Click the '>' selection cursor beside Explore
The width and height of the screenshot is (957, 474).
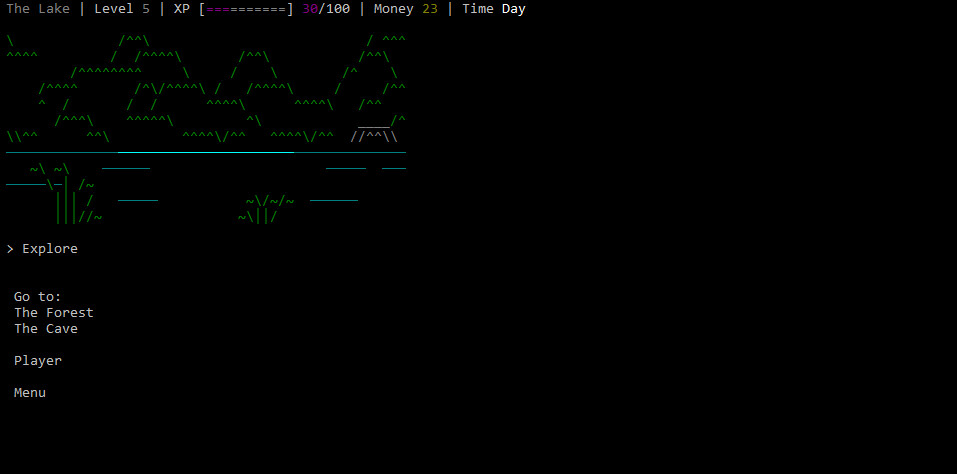click(10, 249)
